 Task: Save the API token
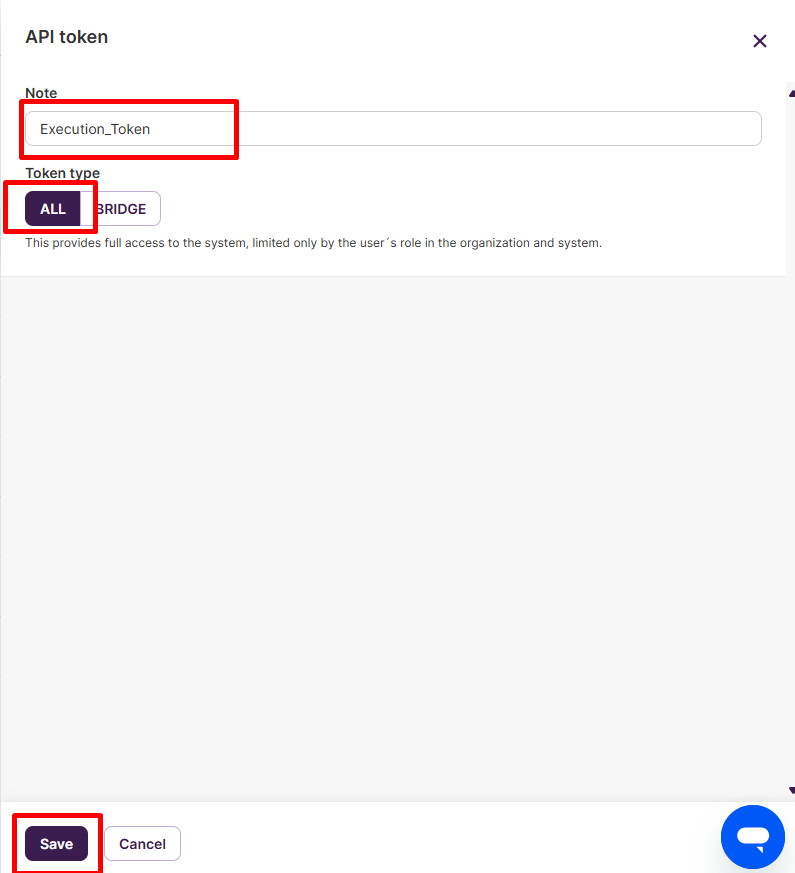click(56, 843)
